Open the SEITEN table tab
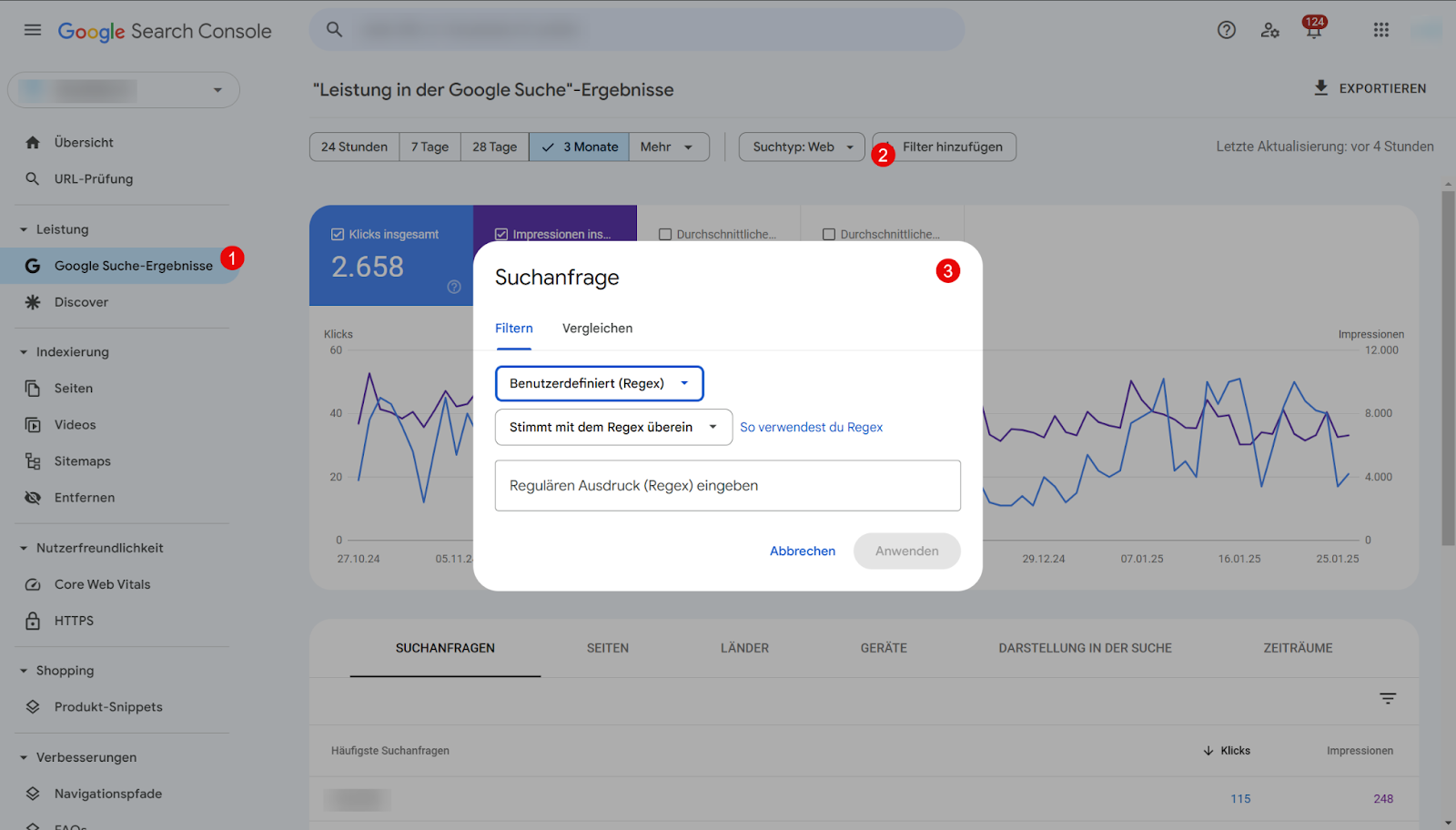Image resolution: width=1456 pixels, height=830 pixels. pos(608,648)
